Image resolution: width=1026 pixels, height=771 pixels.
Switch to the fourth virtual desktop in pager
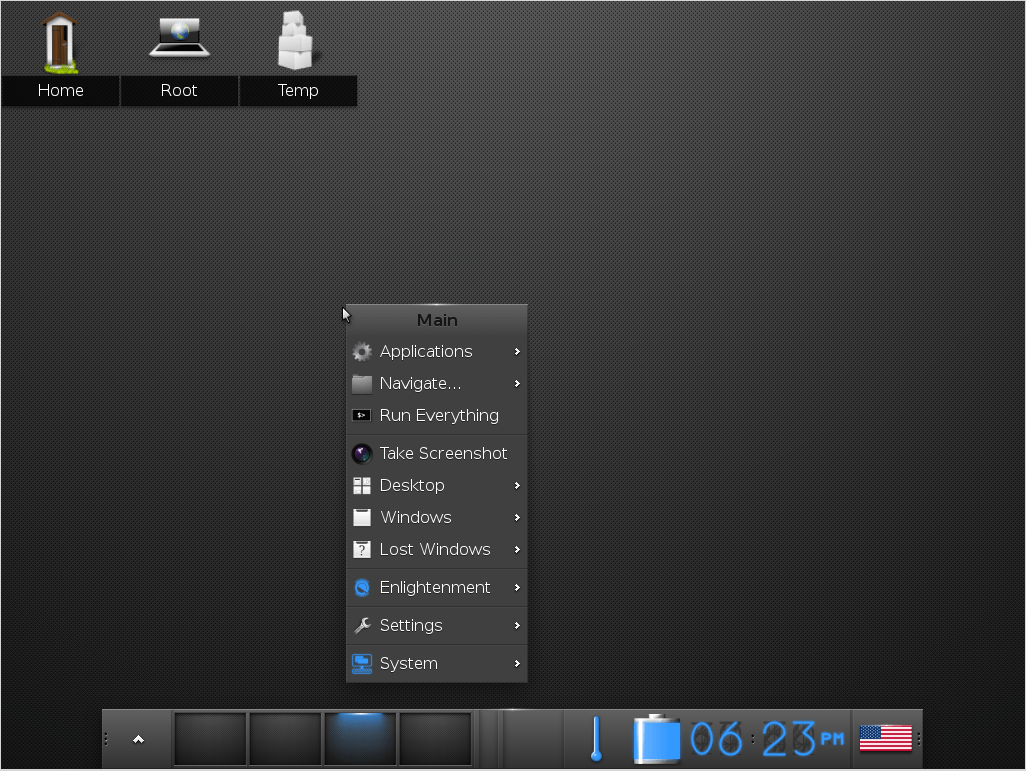(435, 739)
